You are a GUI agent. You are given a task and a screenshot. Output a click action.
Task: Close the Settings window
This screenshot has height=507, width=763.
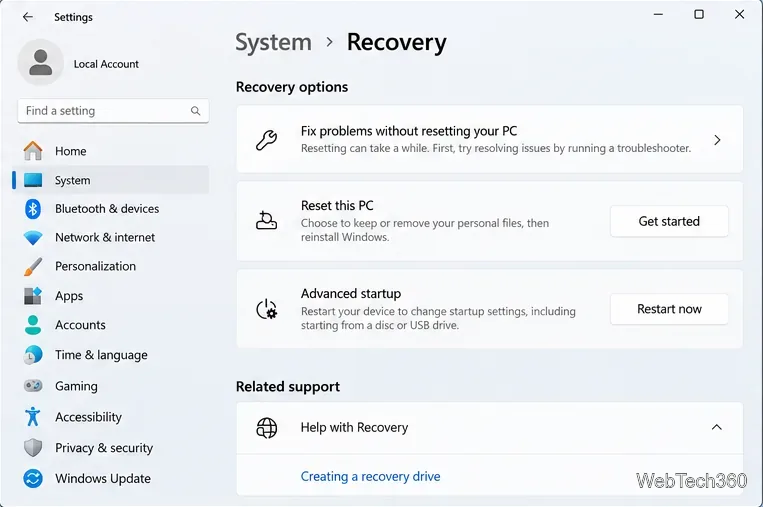pos(739,15)
